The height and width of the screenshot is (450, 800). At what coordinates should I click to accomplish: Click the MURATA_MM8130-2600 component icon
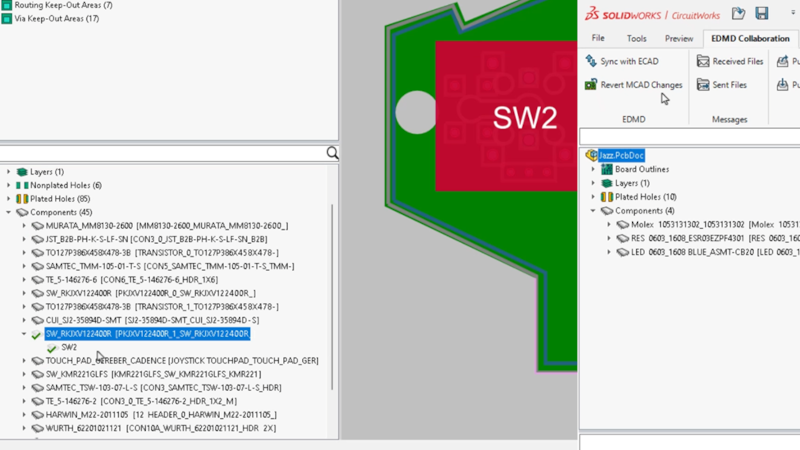(x=37, y=226)
